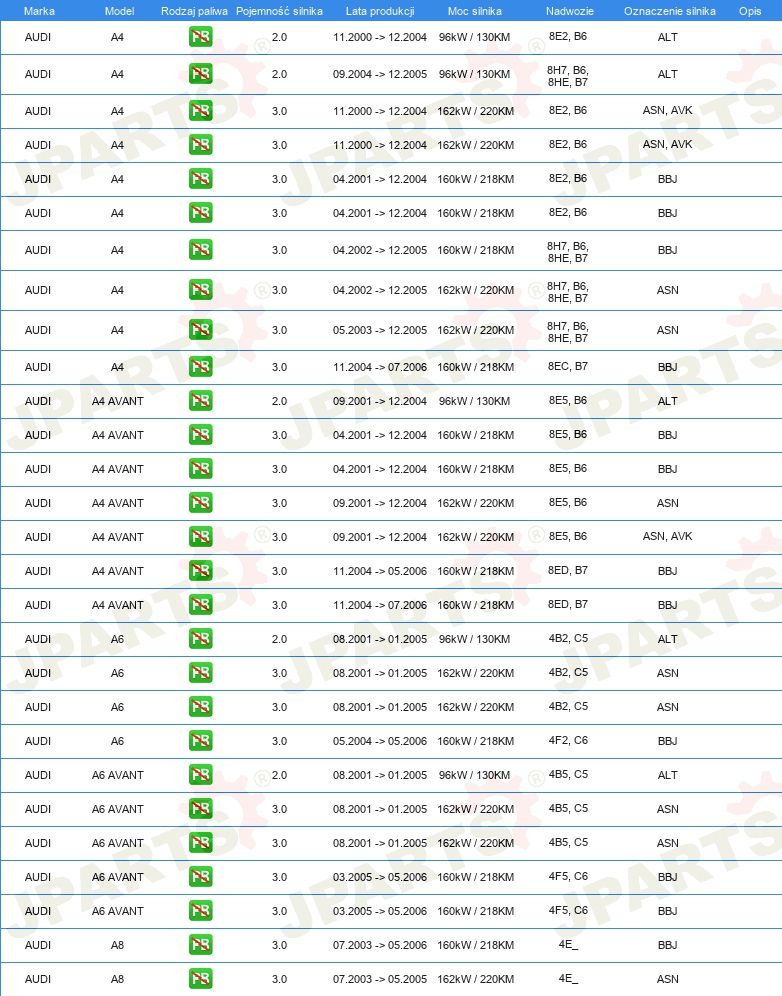This screenshot has width=782, height=996.
Task: Click petrol icon in A6 2.0 ALT row
Action: click(x=201, y=638)
